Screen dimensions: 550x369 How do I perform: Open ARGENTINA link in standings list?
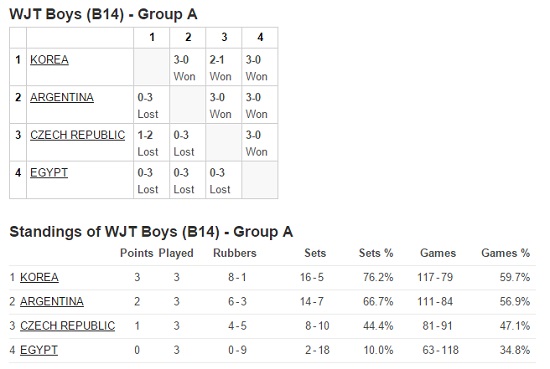pyautogui.click(x=52, y=301)
